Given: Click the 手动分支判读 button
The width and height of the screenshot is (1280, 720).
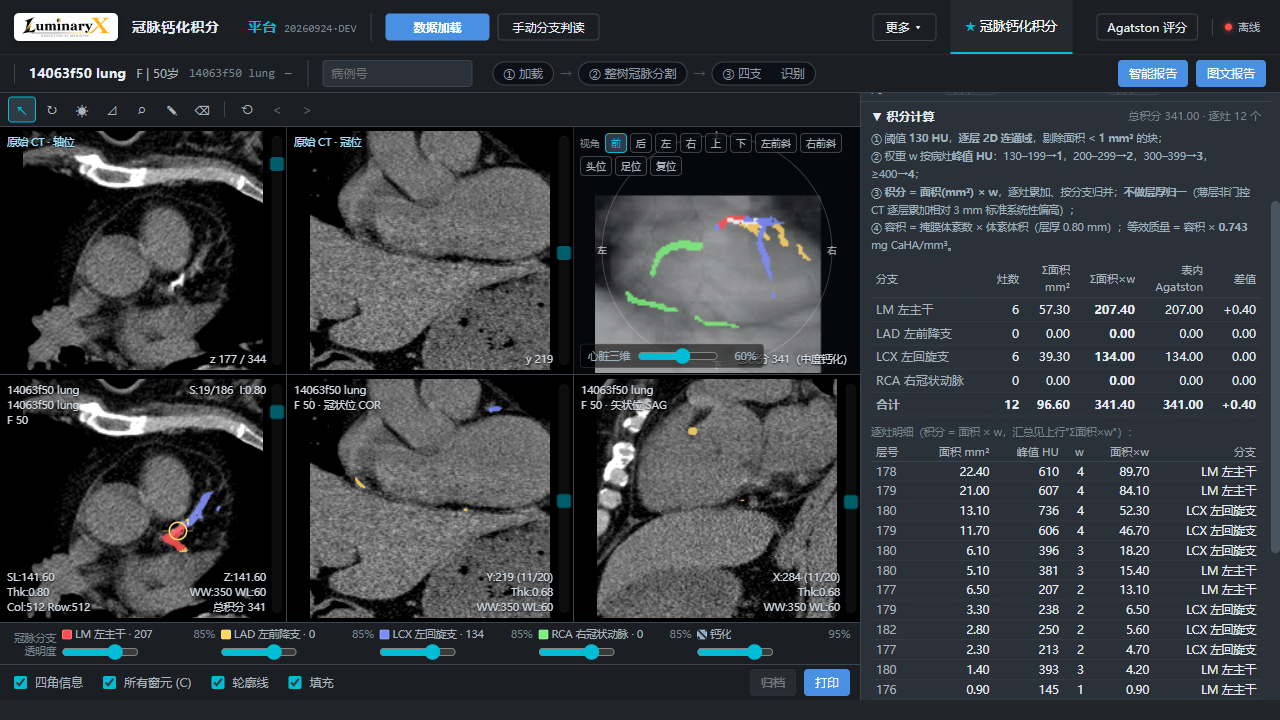Looking at the screenshot, I should click(548, 27).
